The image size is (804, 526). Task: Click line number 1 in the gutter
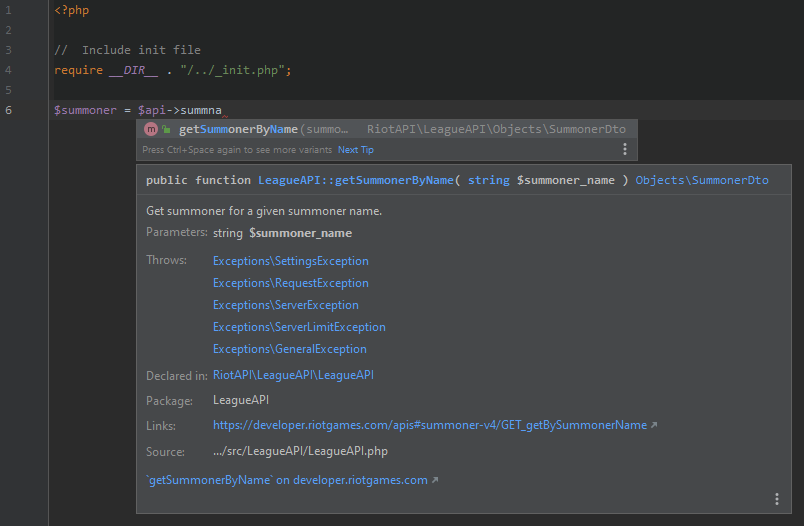(x=8, y=10)
